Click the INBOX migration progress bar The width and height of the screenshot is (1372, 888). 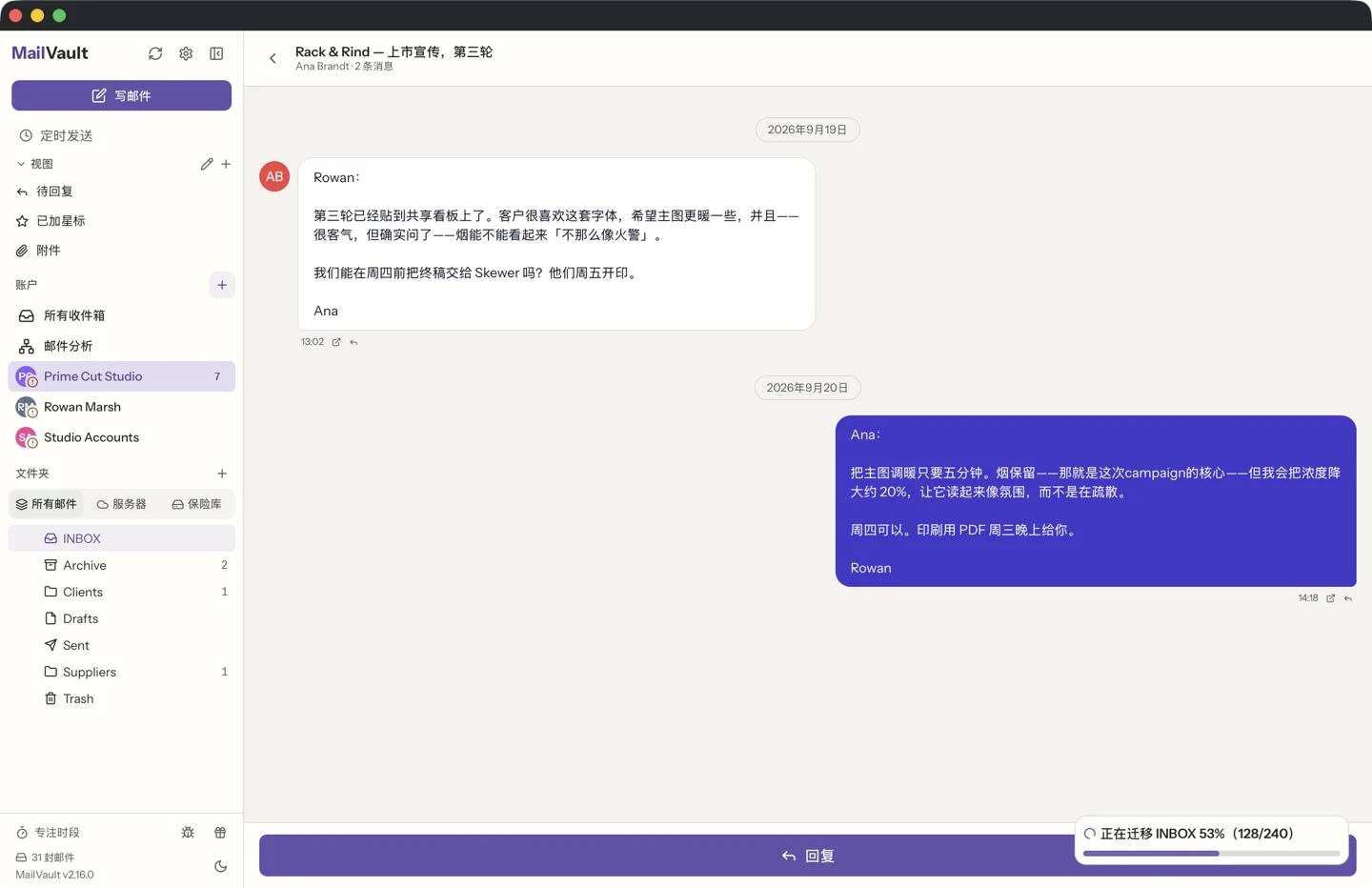pos(1212,854)
